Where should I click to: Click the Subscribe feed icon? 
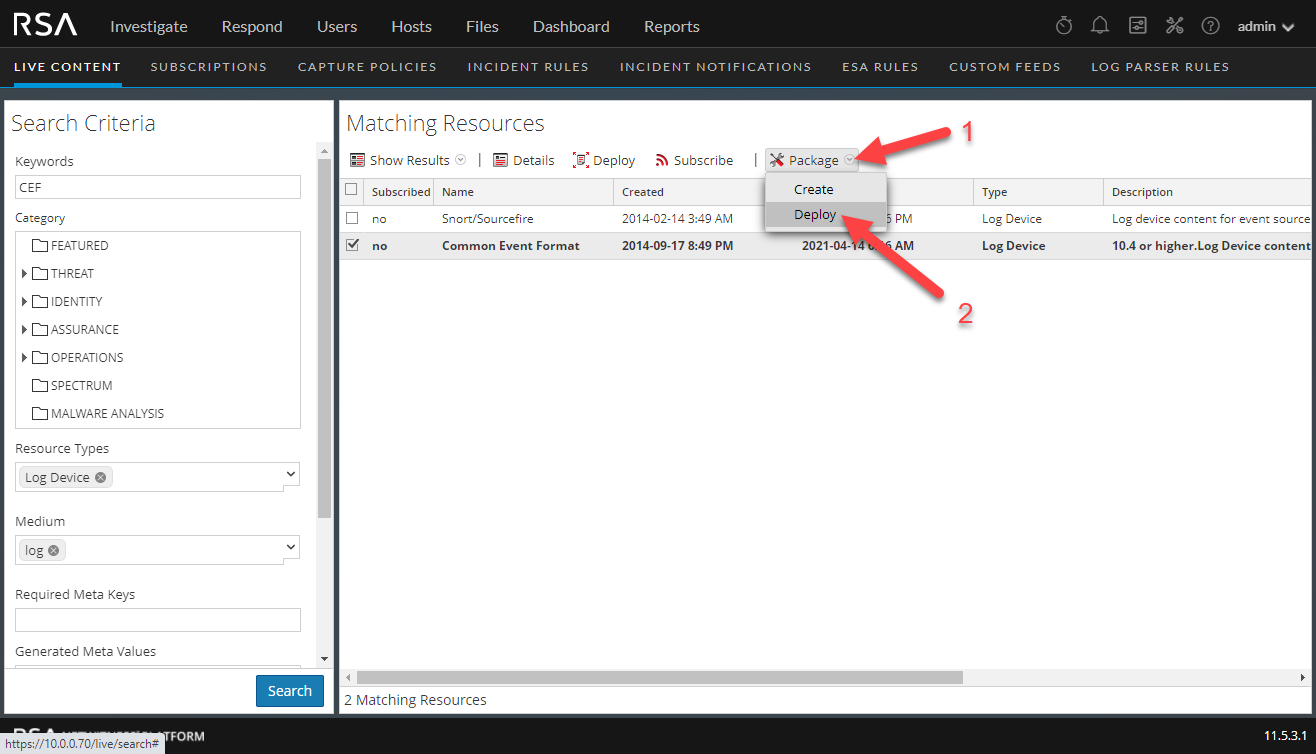[662, 160]
